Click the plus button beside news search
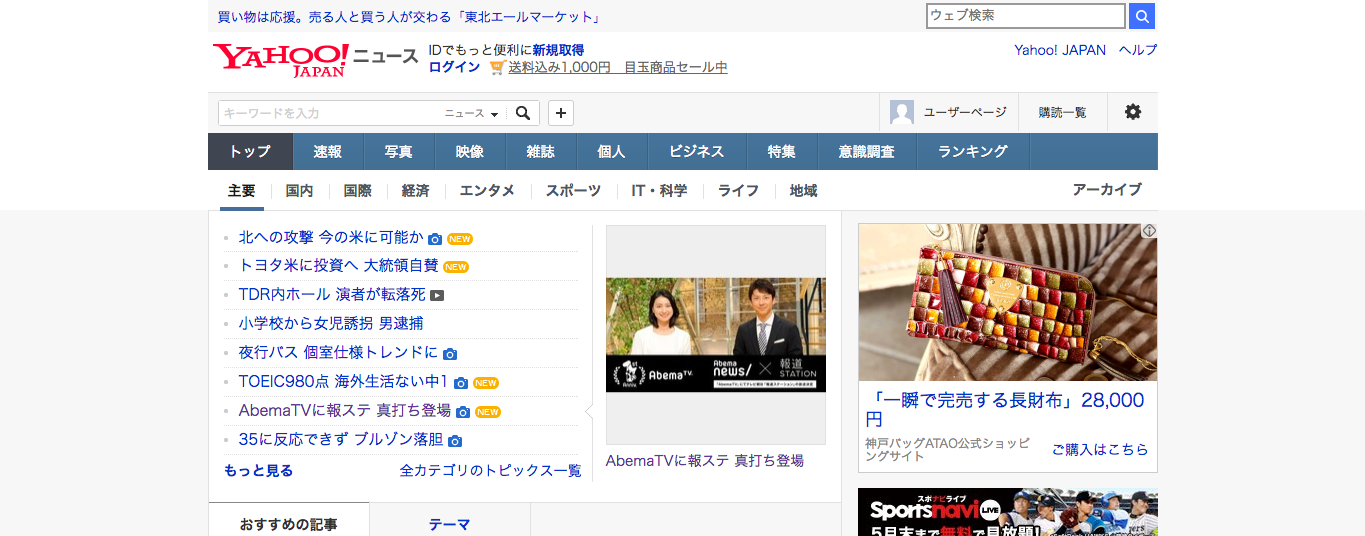 tap(561, 113)
